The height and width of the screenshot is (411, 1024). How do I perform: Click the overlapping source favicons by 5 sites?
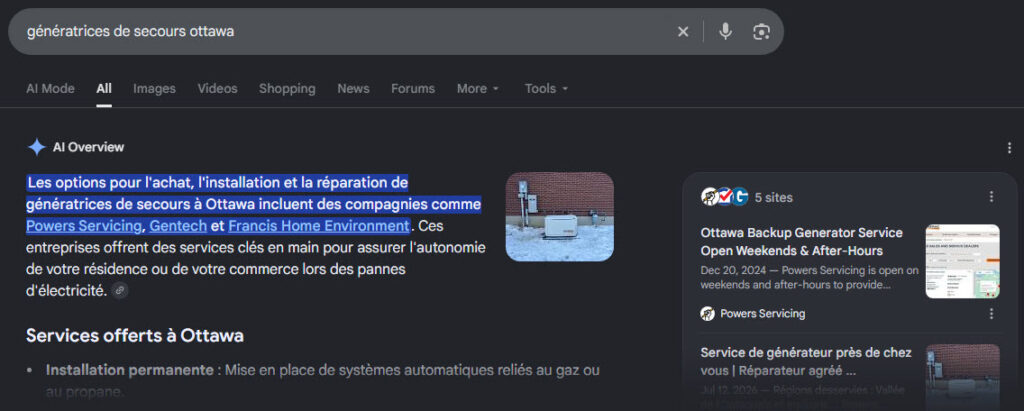tap(724, 197)
